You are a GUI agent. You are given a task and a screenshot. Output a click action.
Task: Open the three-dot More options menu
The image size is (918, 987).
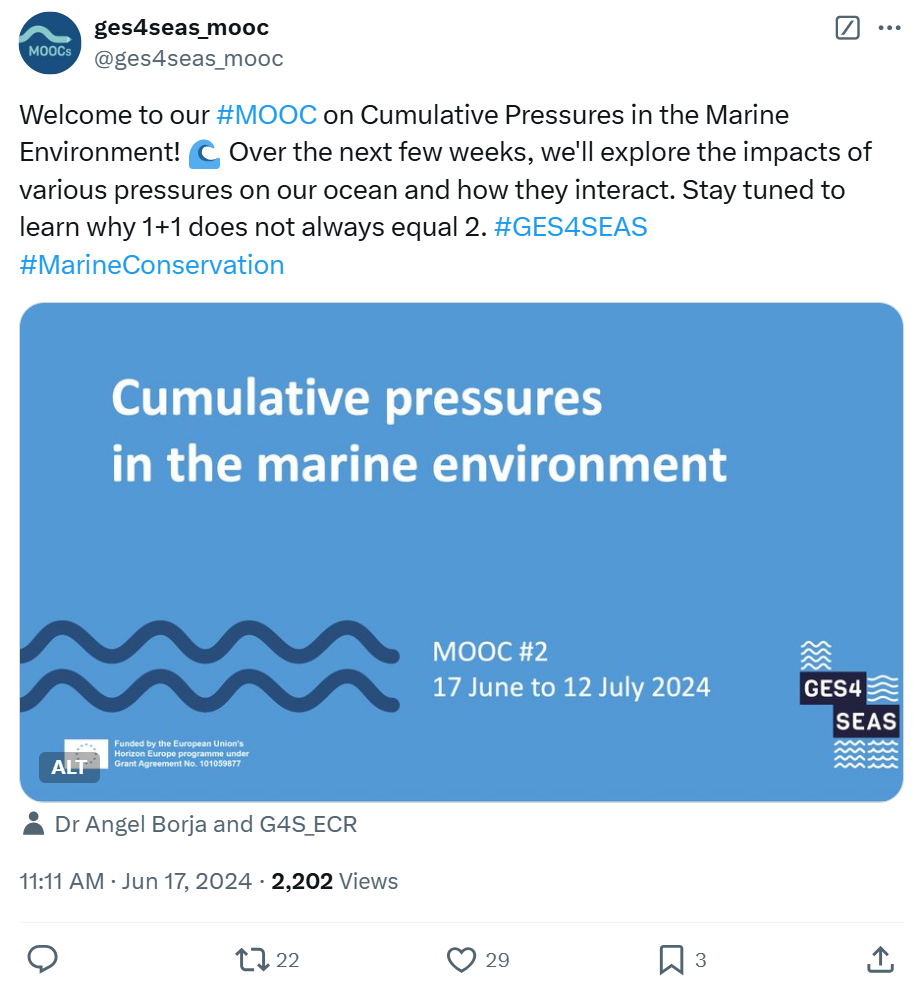889,29
